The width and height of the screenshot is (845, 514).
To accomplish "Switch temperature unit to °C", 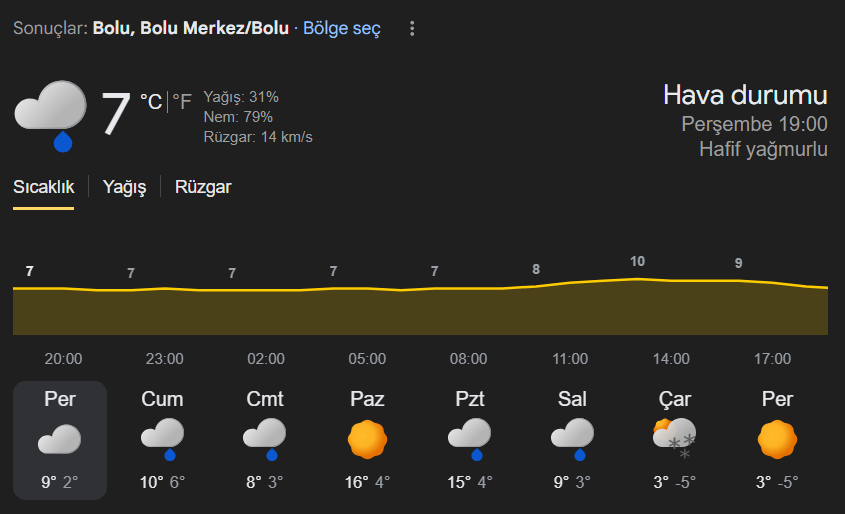I will pos(150,102).
